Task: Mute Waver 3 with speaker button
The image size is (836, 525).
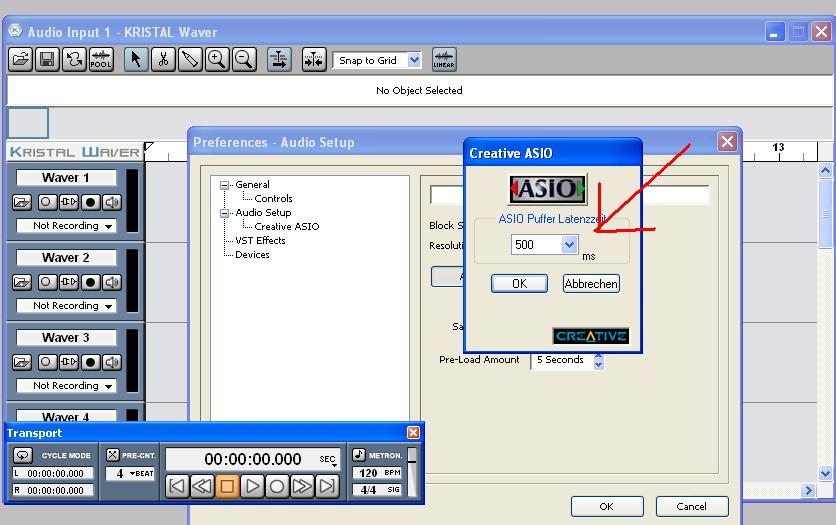Action: click(x=111, y=362)
